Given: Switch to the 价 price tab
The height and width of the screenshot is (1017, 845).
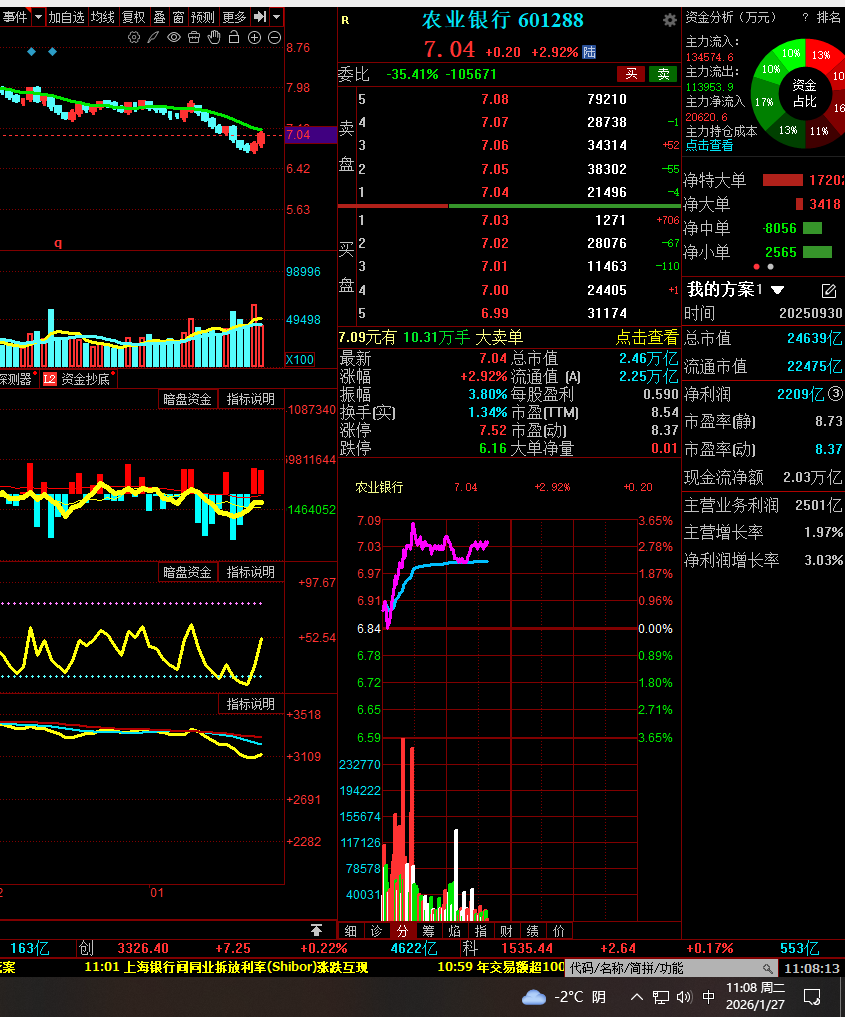Looking at the screenshot, I should (558, 931).
